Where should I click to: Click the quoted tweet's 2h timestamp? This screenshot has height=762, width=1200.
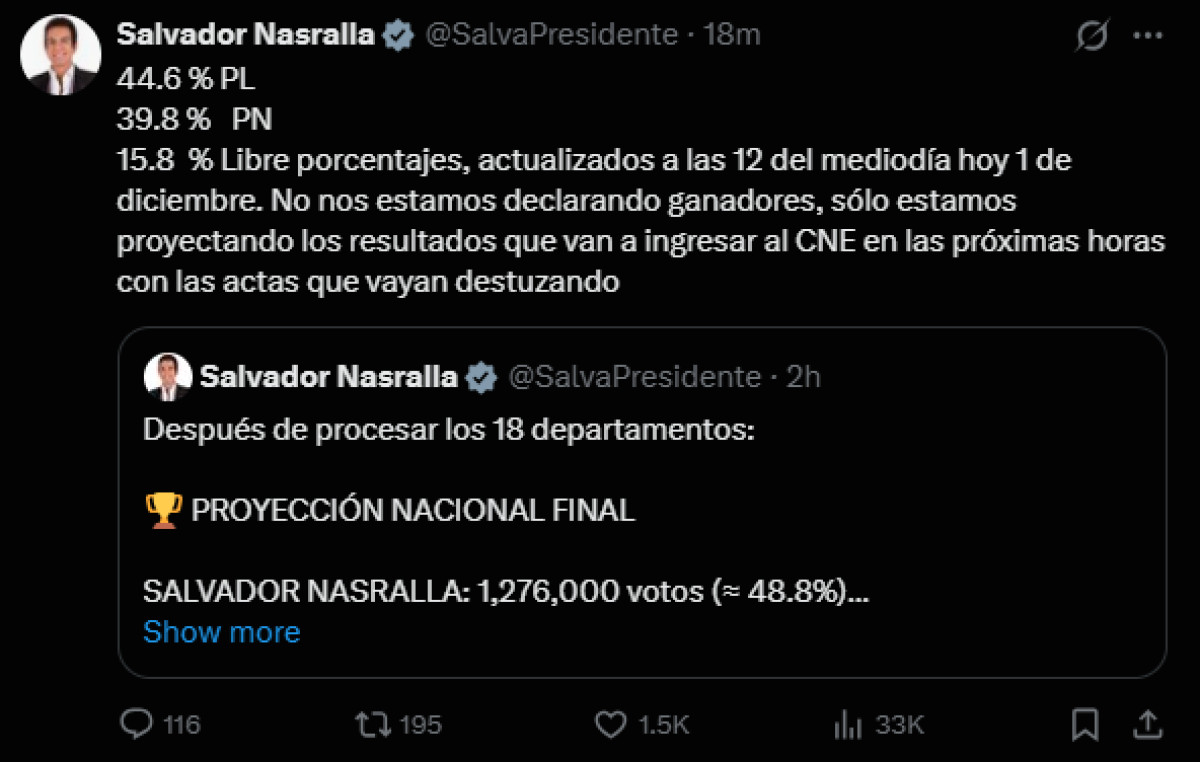(804, 377)
